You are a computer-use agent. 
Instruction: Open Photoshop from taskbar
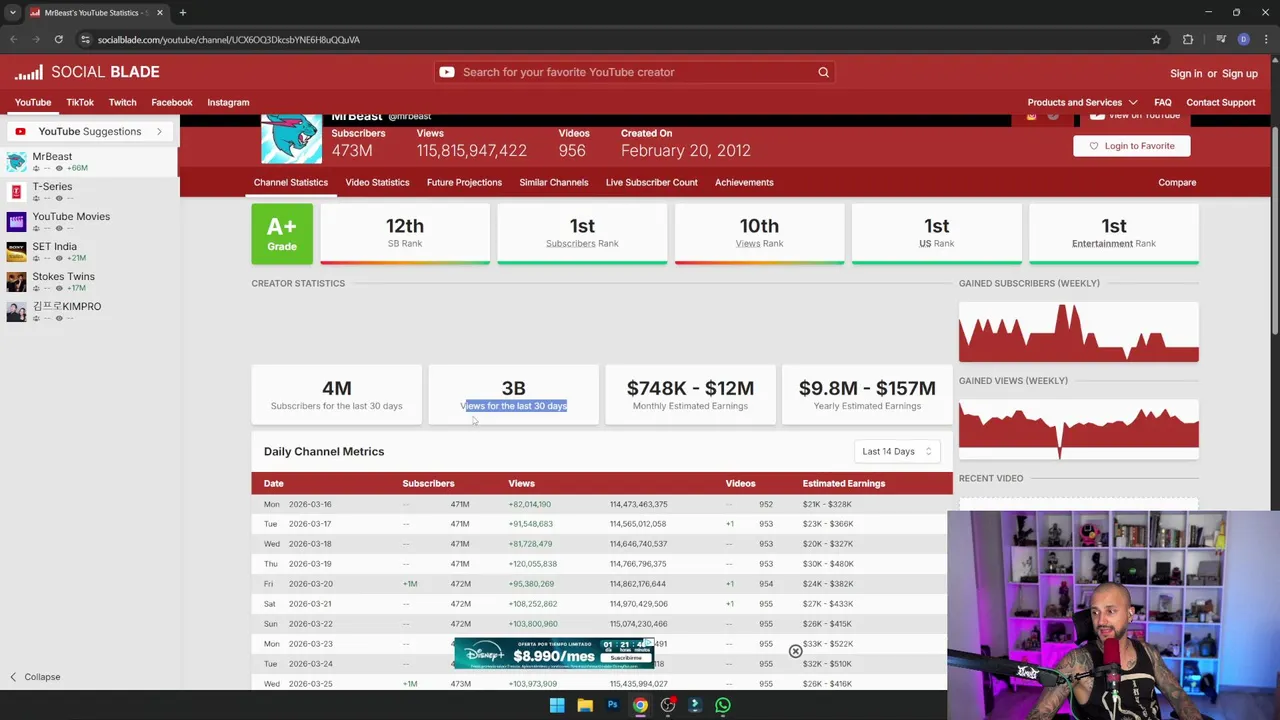612,705
